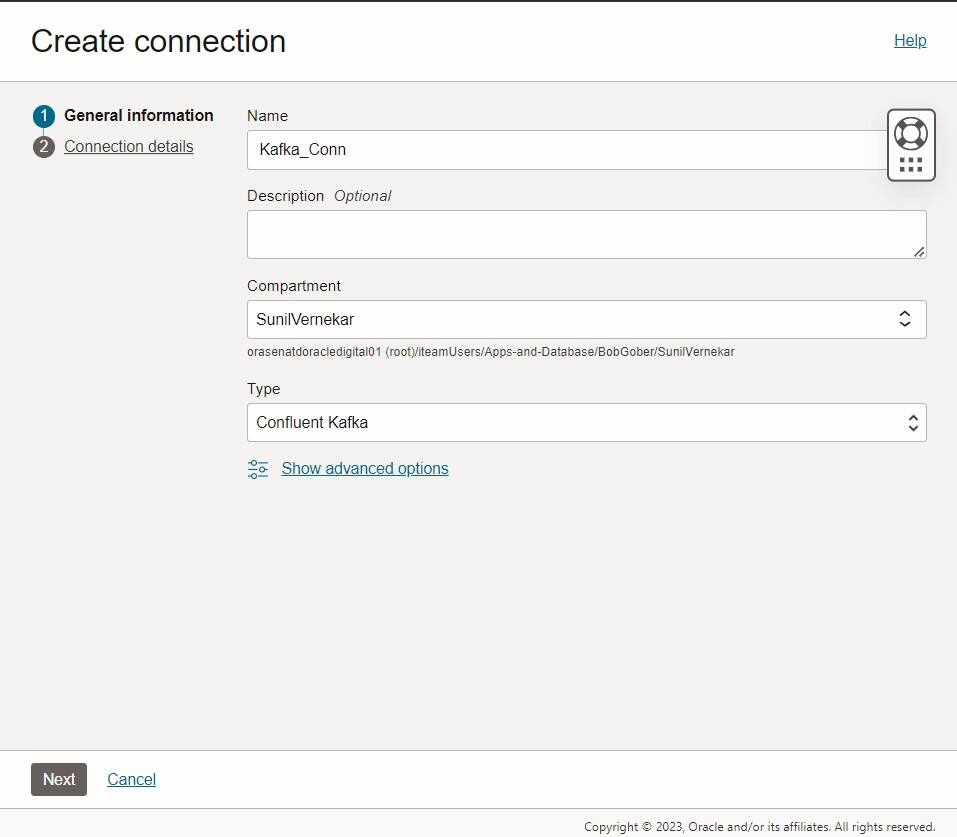Click the lifebuoy support icon
The width and height of the screenshot is (957, 837).
[911, 133]
